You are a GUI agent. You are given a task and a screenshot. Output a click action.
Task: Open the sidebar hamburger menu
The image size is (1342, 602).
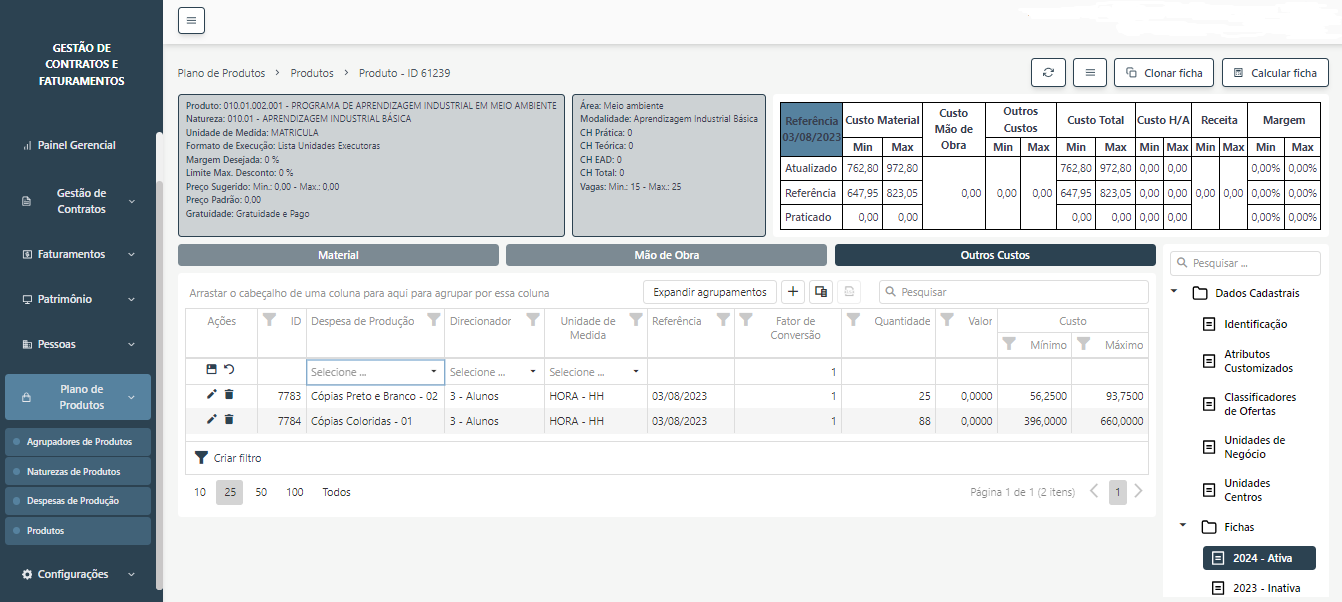coord(191,20)
